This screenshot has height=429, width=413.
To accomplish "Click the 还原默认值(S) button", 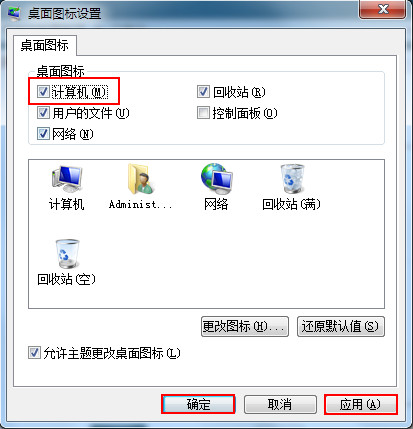I will (341, 326).
